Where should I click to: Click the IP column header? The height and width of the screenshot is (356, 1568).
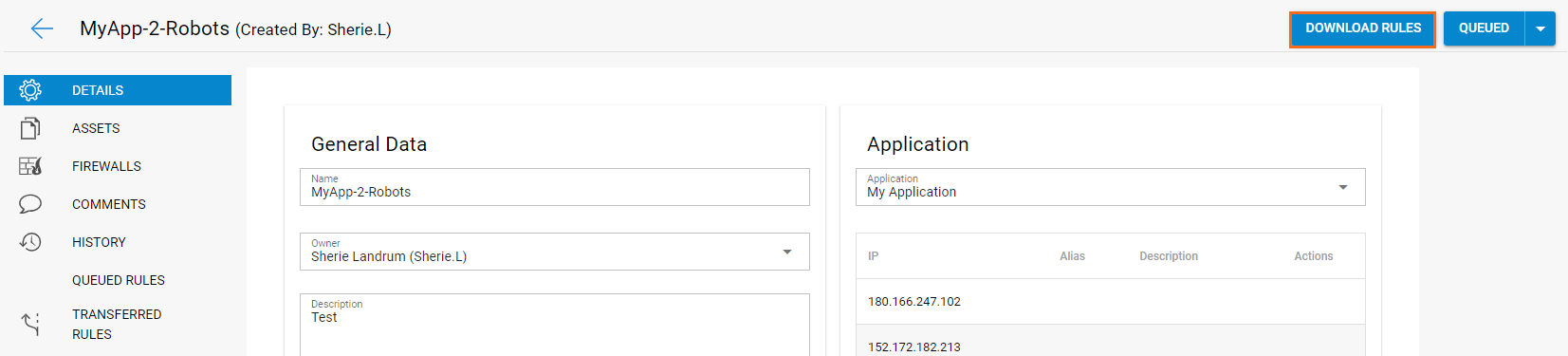click(x=873, y=256)
